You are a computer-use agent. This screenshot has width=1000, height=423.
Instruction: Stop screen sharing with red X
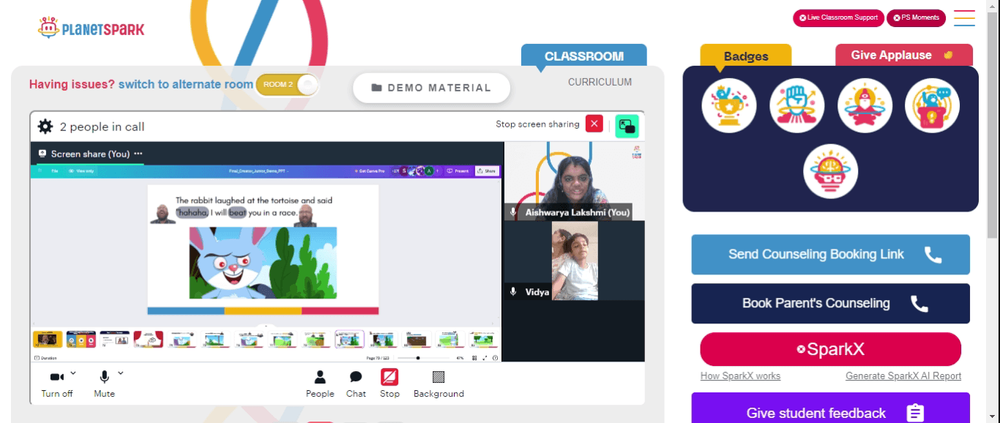tap(594, 124)
